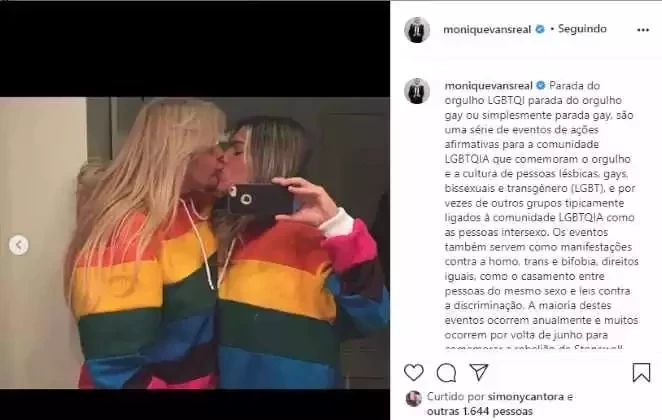Click the phone held in the photo
Image resolution: width=662 pixels, height=420 pixels.
(x=260, y=199)
